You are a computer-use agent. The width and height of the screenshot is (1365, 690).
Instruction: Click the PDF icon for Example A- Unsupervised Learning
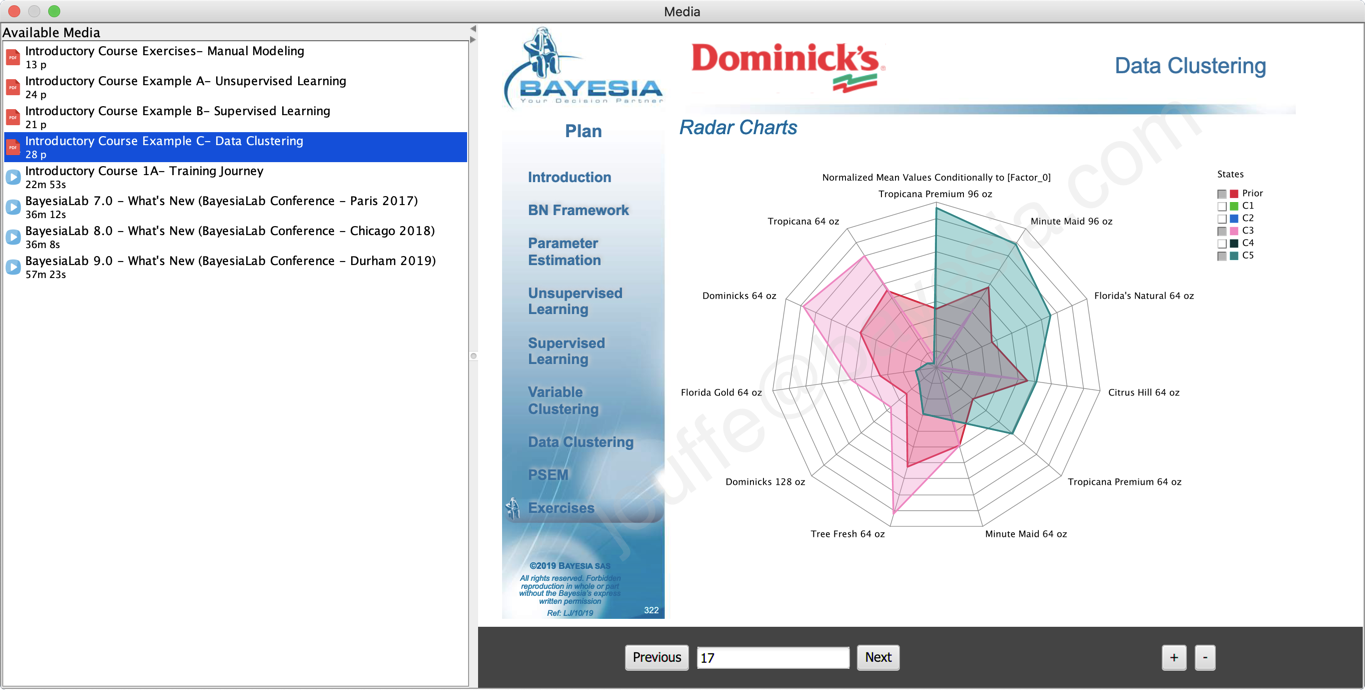click(13, 87)
